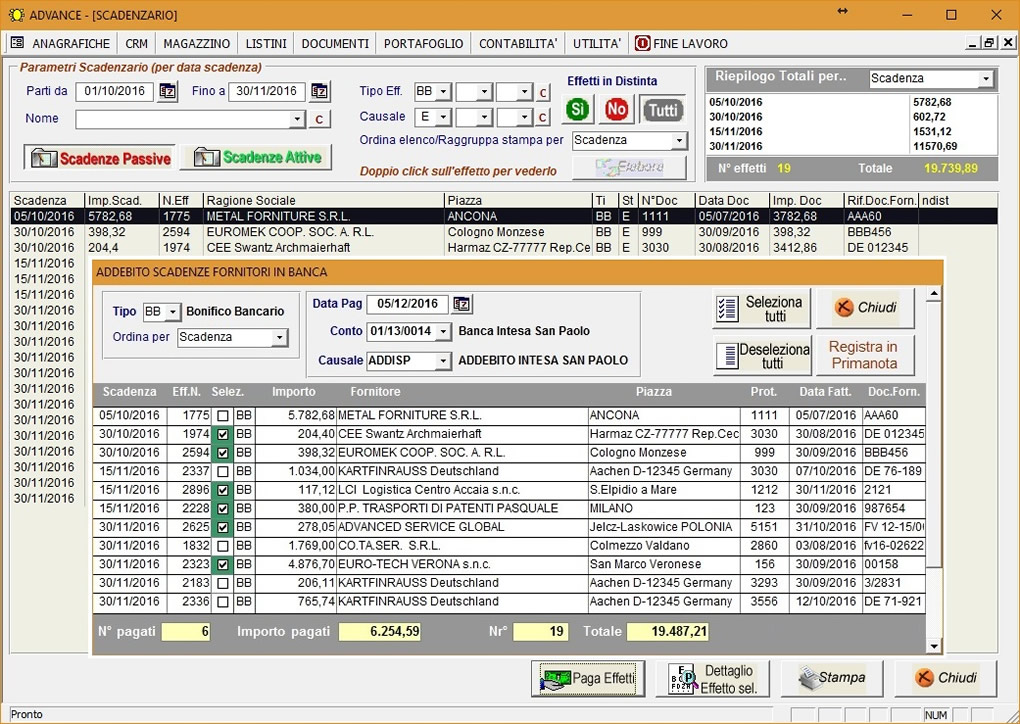Click the 'Fino a' date input field
The height and width of the screenshot is (724, 1020).
pyautogui.click(x=267, y=91)
